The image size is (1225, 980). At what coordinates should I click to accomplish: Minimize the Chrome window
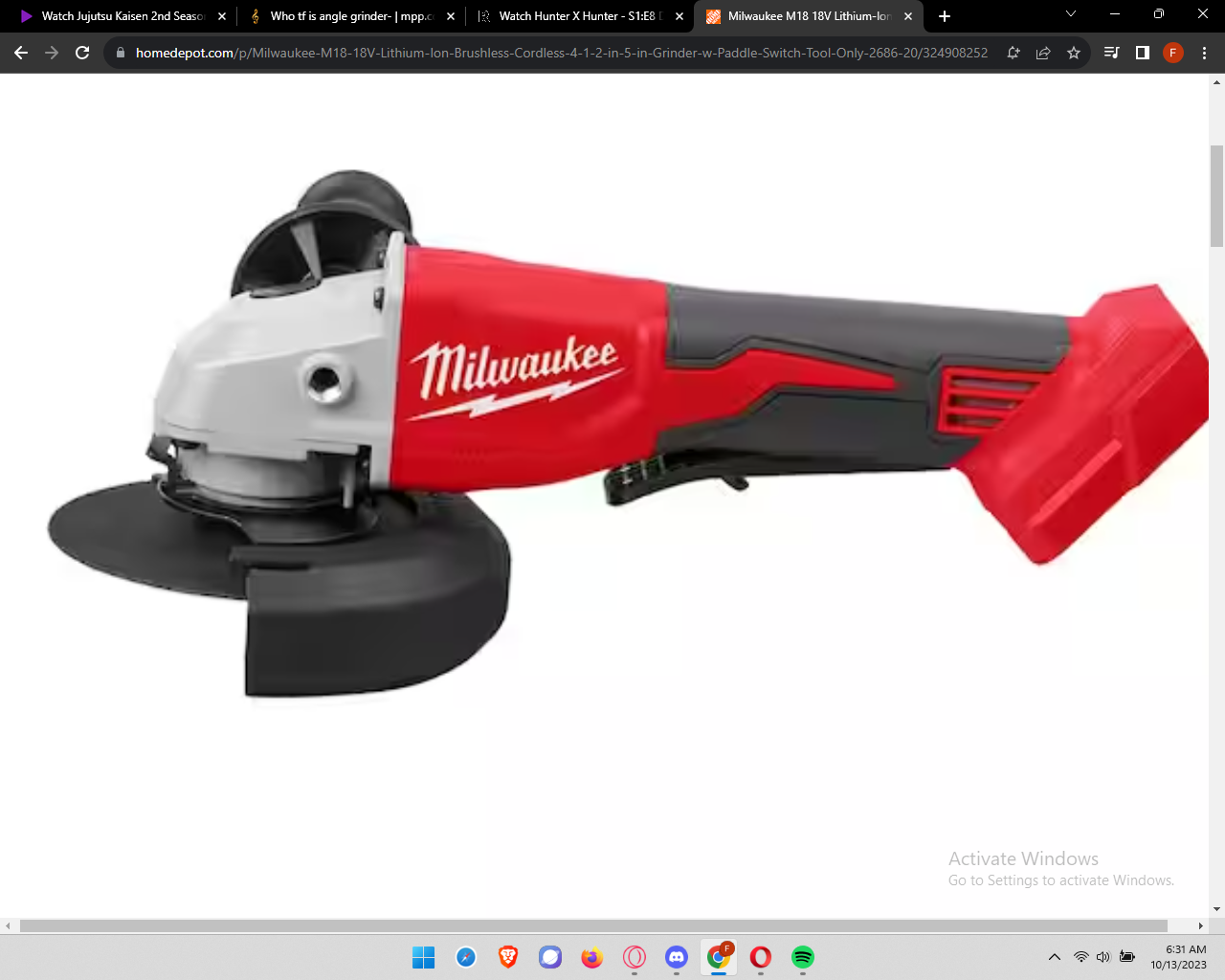pyautogui.click(x=1115, y=14)
